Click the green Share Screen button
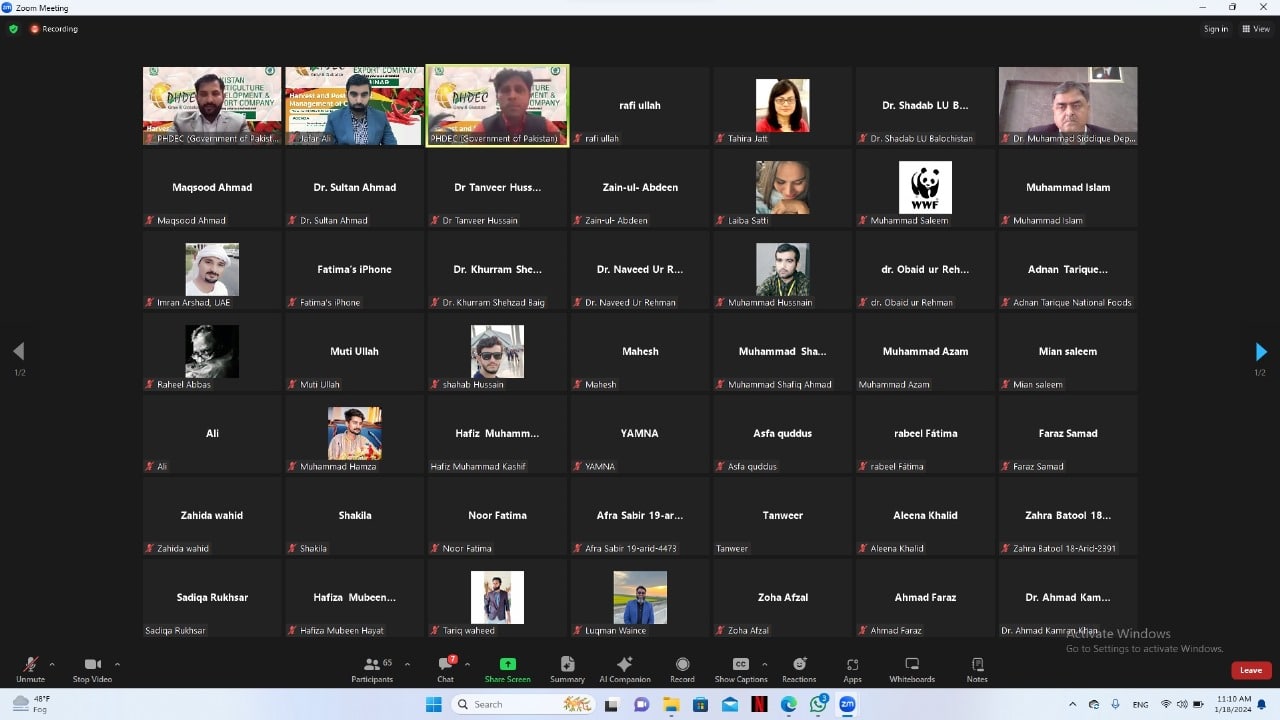Screen dimensions: 1280x720 point(507,669)
